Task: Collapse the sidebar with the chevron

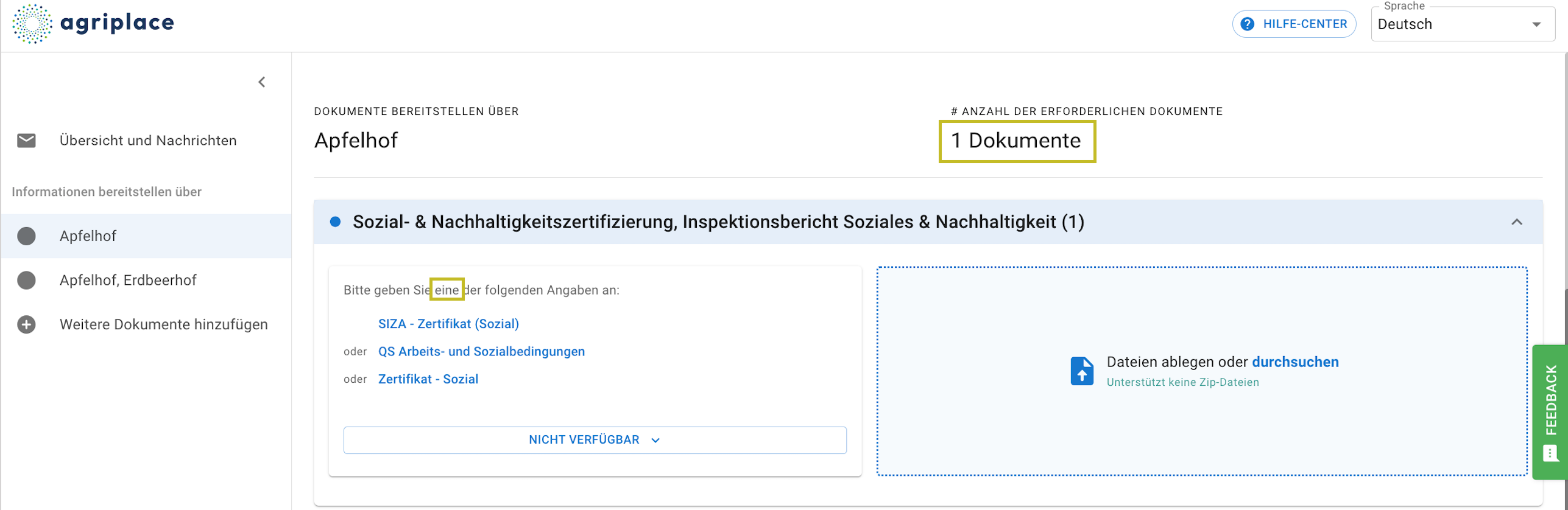Action: [x=262, y=82]
